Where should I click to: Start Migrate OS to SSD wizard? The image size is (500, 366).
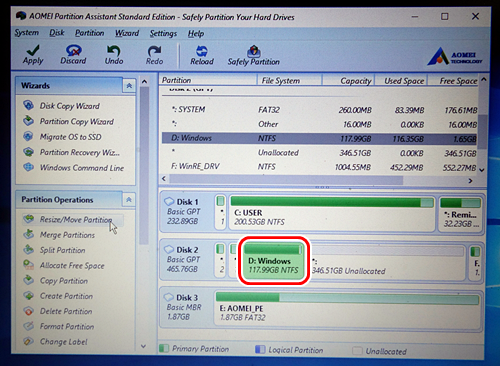62,137
